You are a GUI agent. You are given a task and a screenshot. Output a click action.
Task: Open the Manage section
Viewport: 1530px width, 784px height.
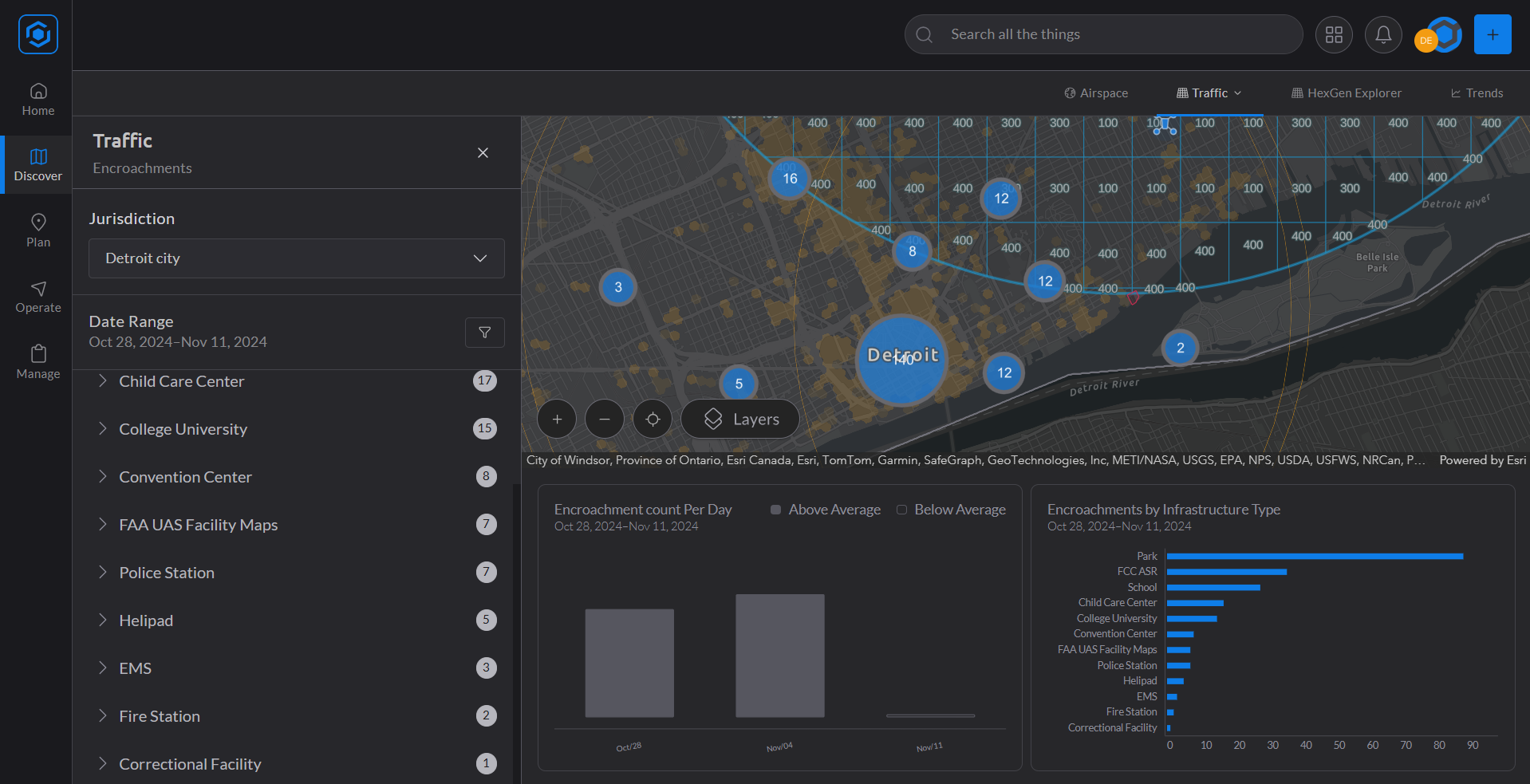point(37,362)
